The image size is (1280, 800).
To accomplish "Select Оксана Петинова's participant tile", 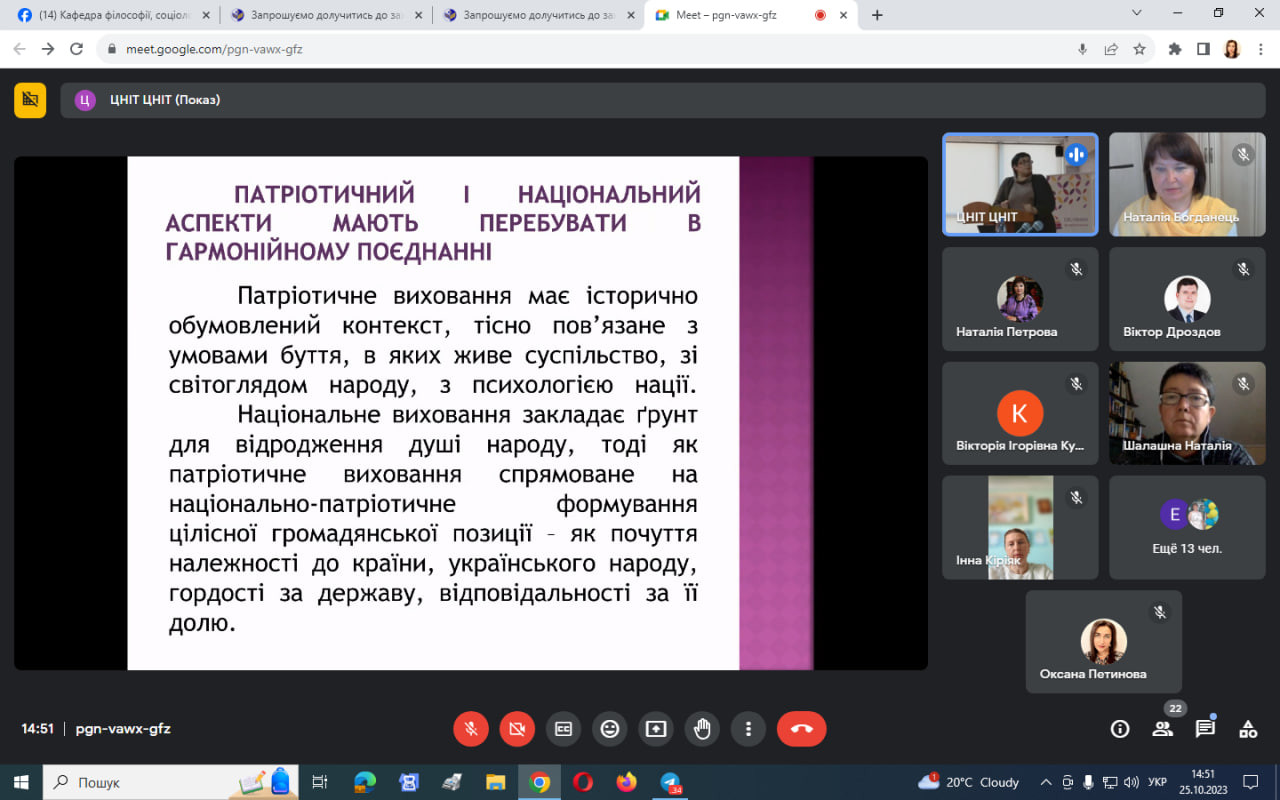I will point(1104,641).
